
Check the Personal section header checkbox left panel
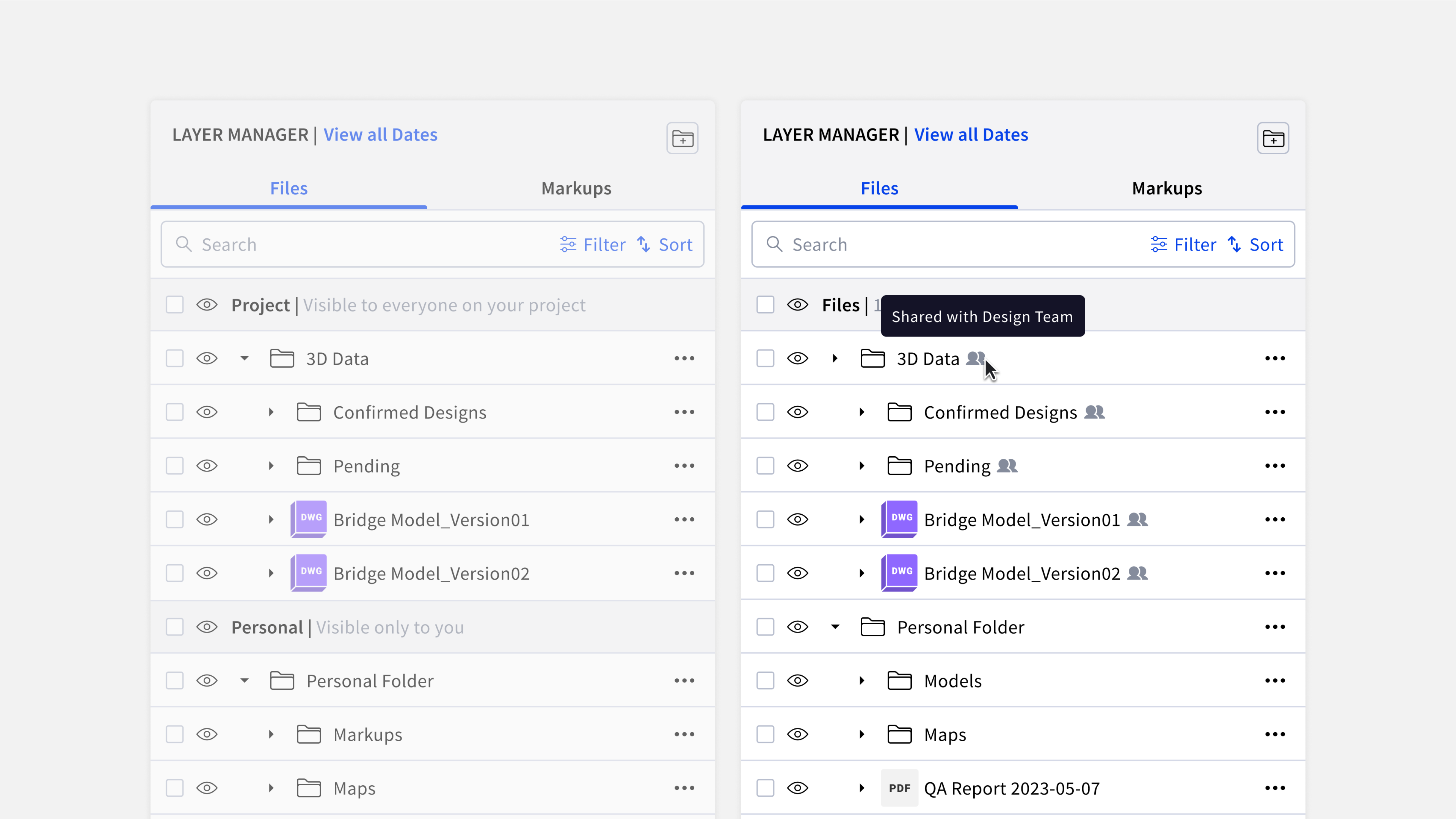[x=175, y=626]
